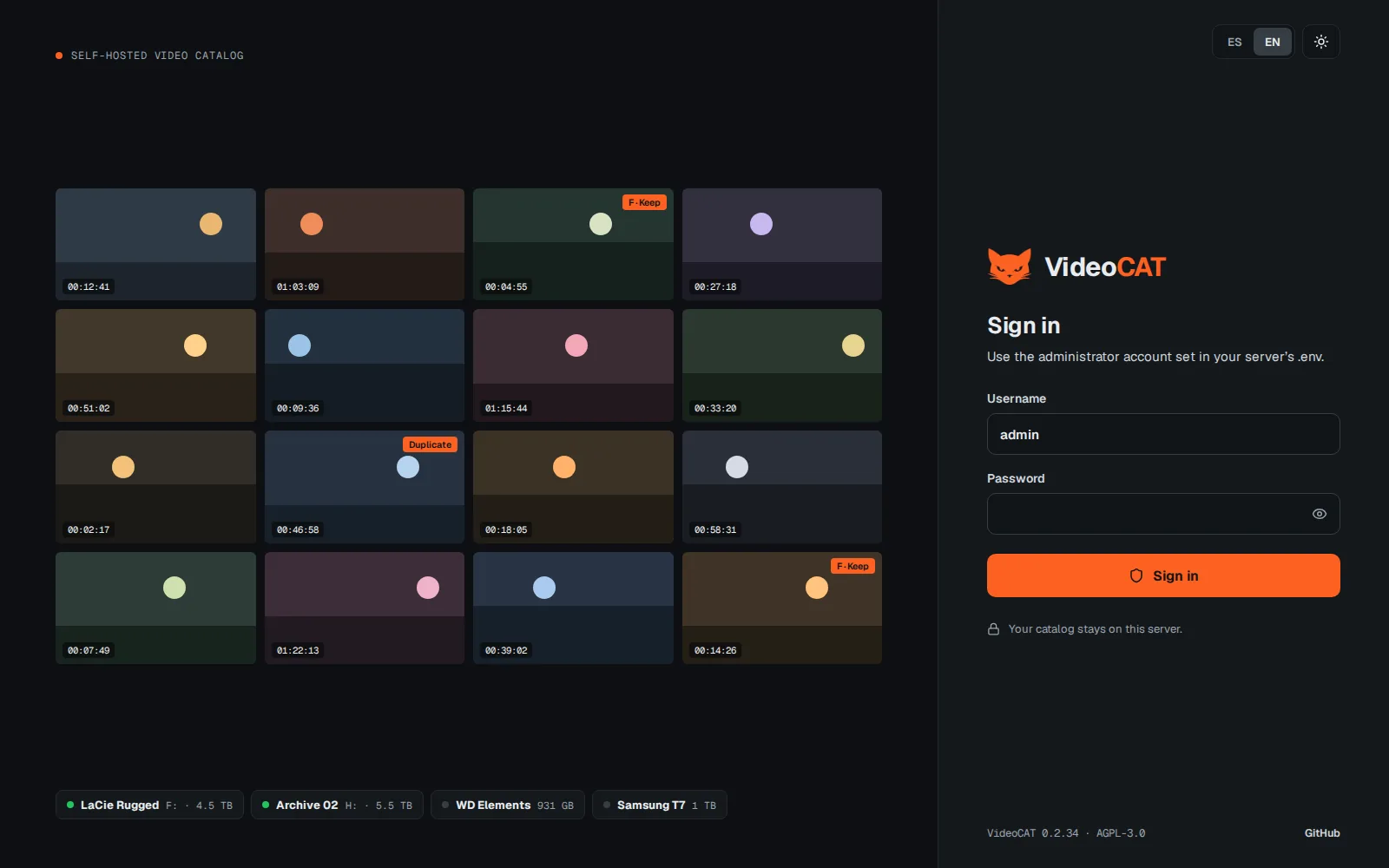
Task: Show password with the eye icon
Action: pos(1319,514)
